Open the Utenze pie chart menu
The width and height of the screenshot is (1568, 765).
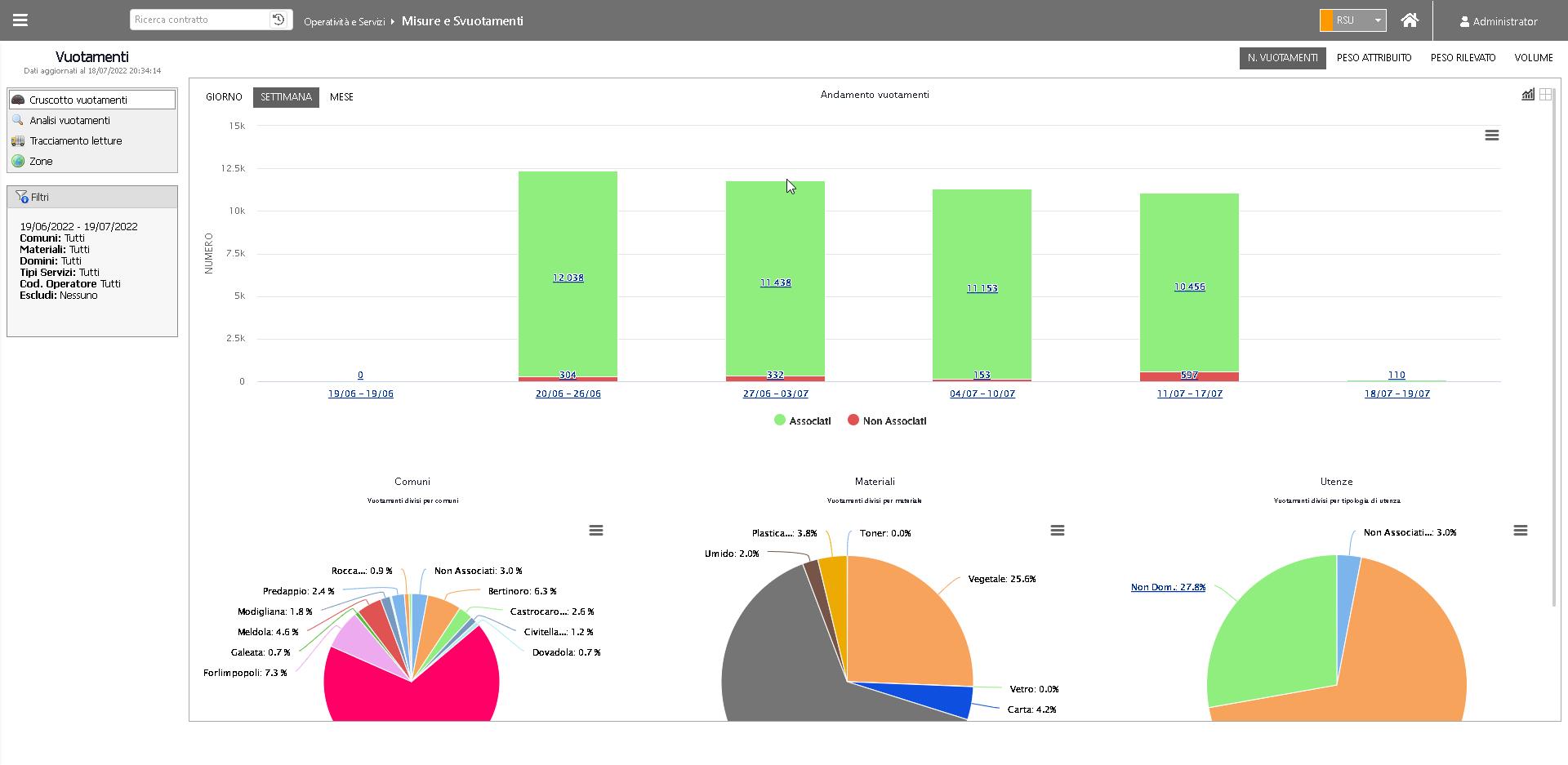(1521, 531)
